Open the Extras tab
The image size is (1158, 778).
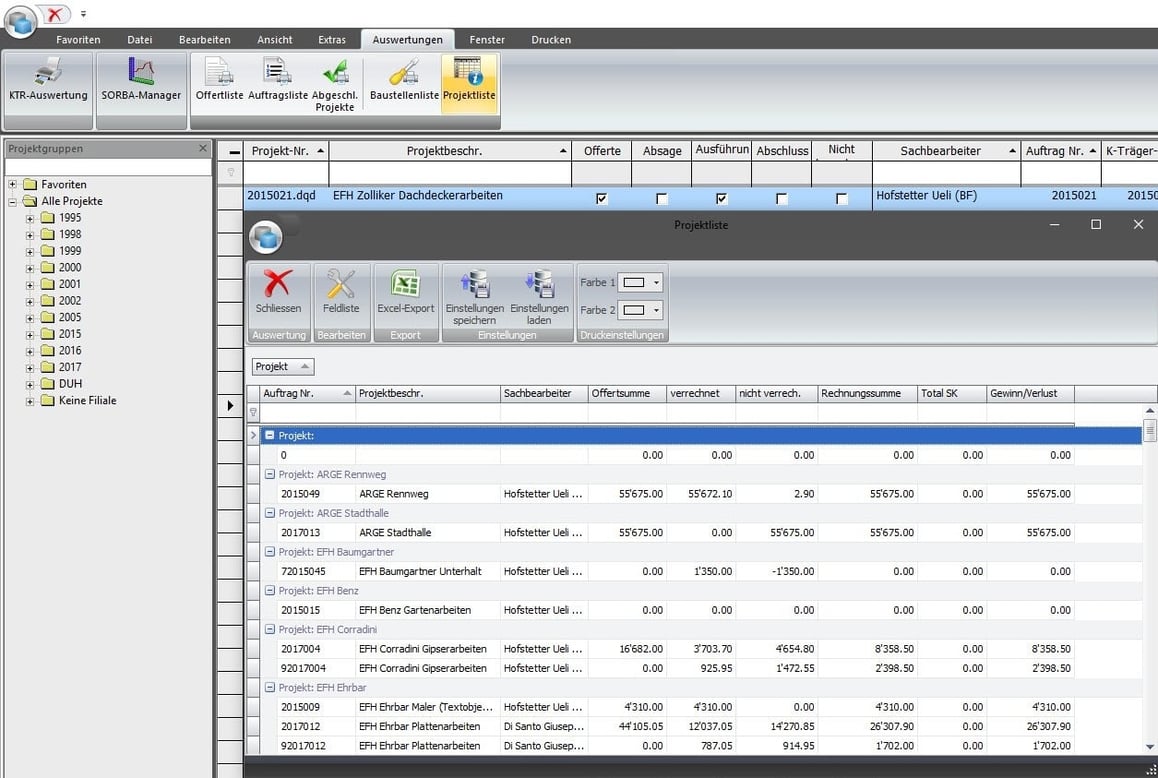[332, 40]
